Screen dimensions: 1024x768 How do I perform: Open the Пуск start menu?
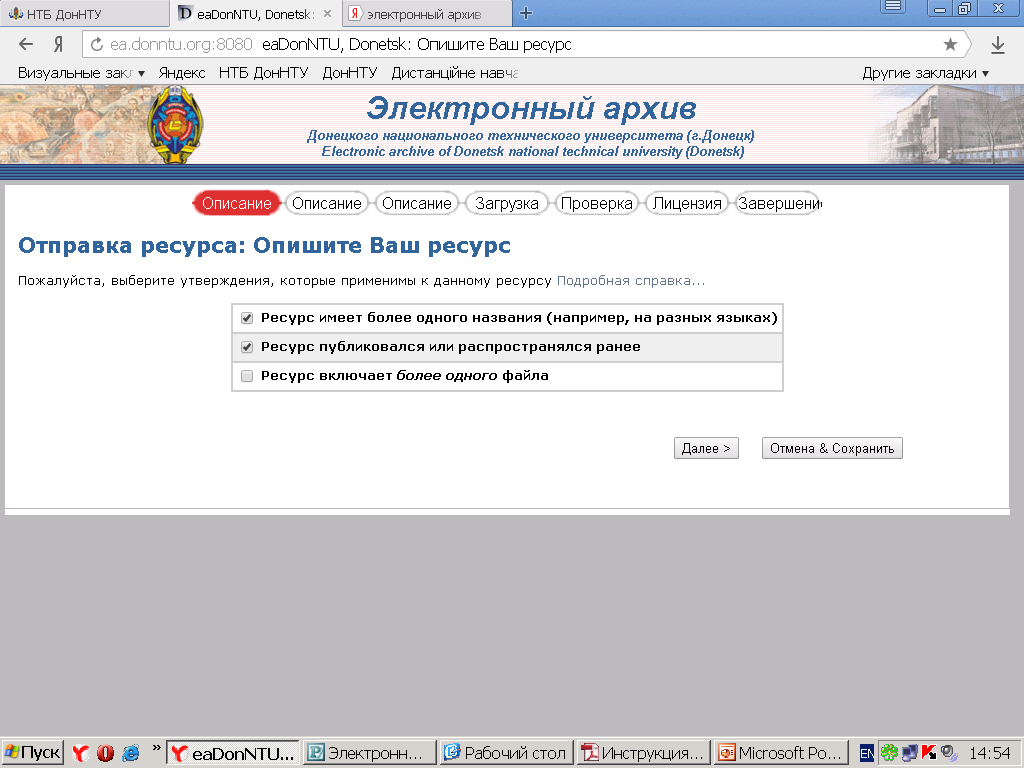32,753
